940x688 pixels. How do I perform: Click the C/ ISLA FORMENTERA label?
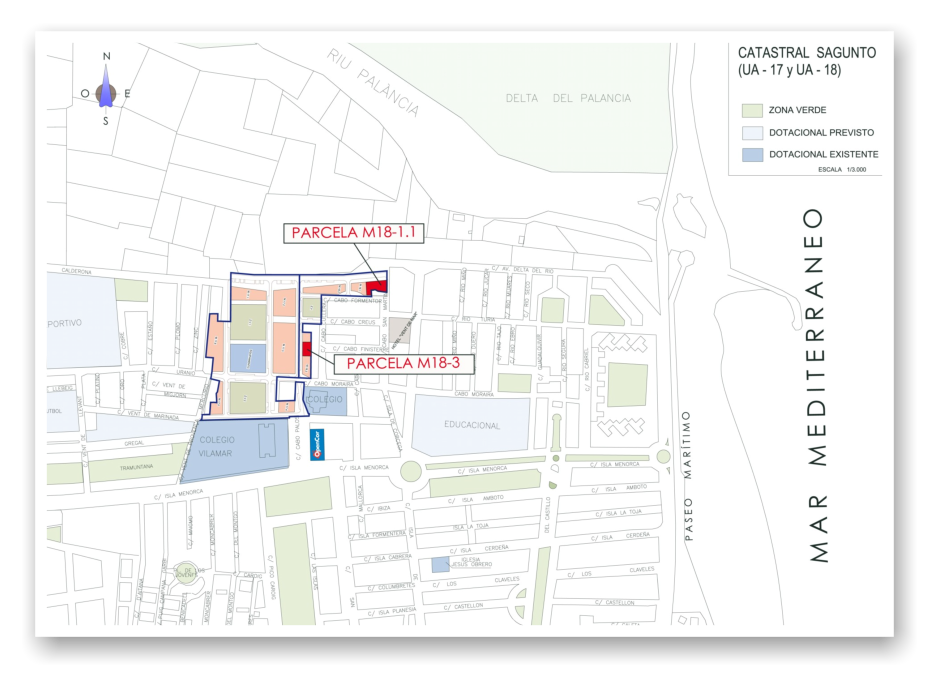[378, 535]
